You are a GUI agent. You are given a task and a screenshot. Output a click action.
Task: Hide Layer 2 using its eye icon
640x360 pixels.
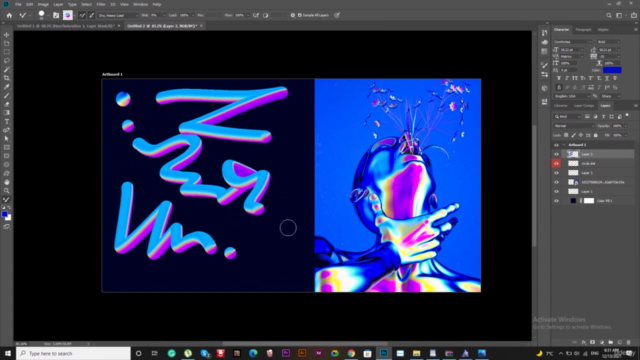tap(556, 154)
